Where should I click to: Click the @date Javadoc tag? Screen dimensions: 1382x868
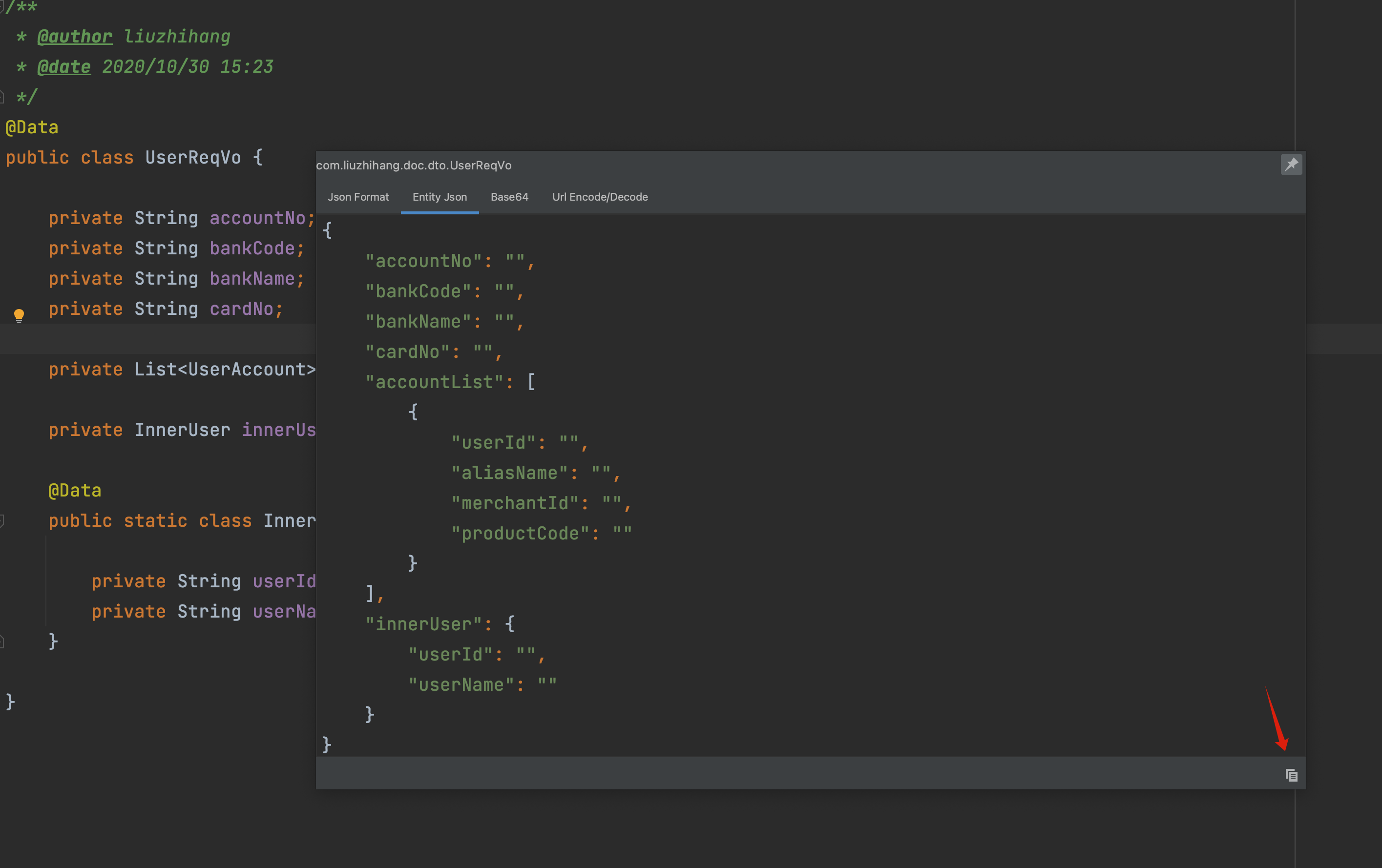tap(63, 67)
